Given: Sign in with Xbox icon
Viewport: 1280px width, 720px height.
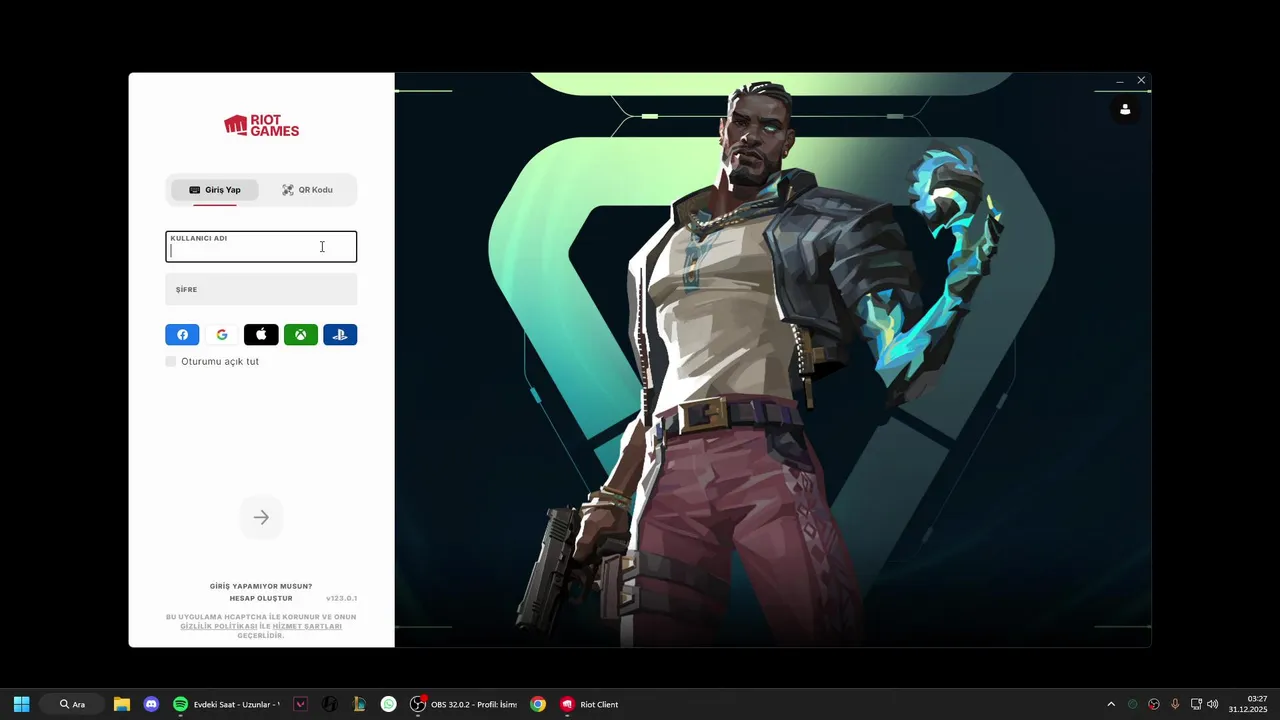Looking at the screenshot, I should [301, 335].
